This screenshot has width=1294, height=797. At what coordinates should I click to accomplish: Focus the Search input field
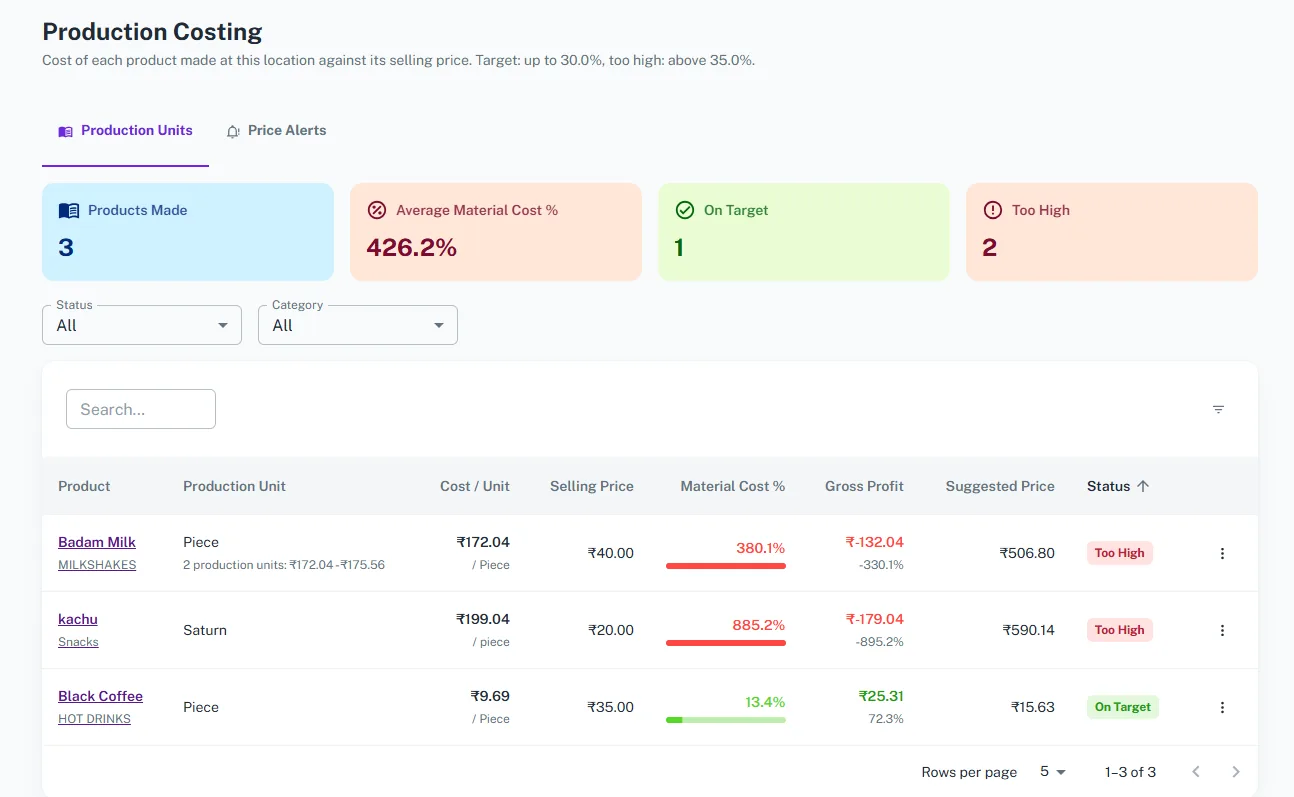(141, 409)
